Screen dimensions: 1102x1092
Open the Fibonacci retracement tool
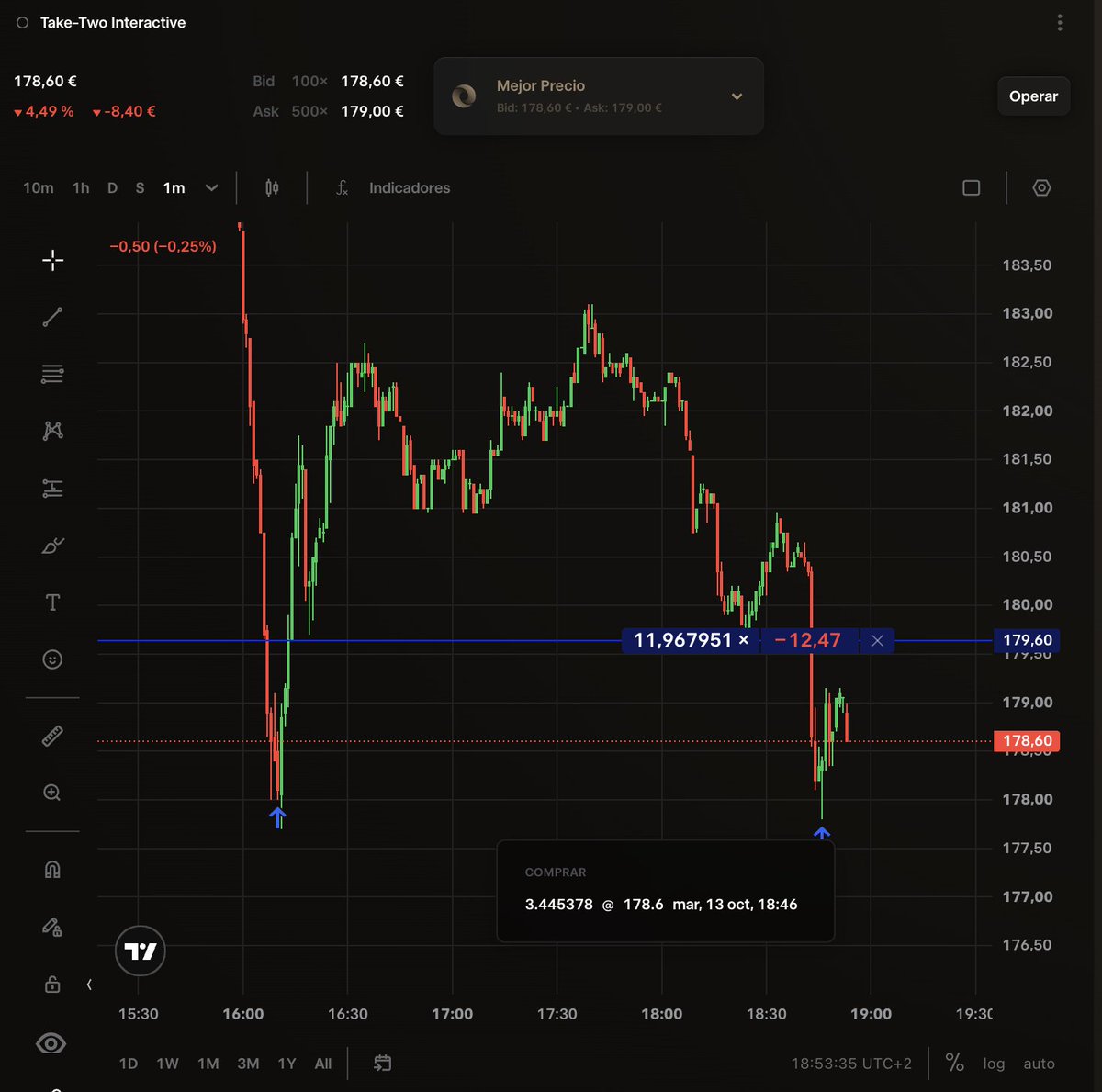tap(52, 374)
